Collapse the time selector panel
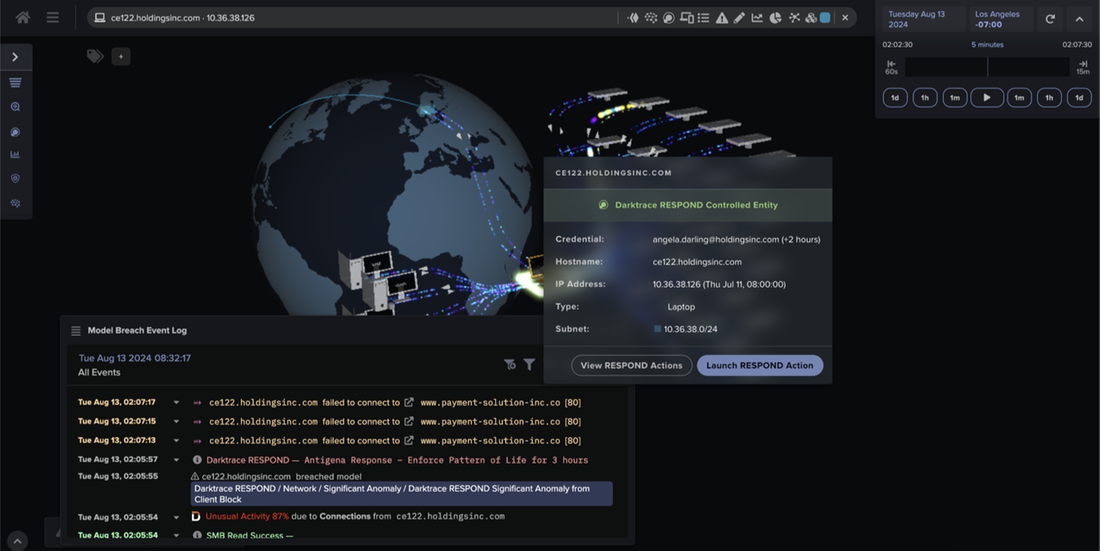This screenshot has width=1100, height=551. click(1079, 19)
